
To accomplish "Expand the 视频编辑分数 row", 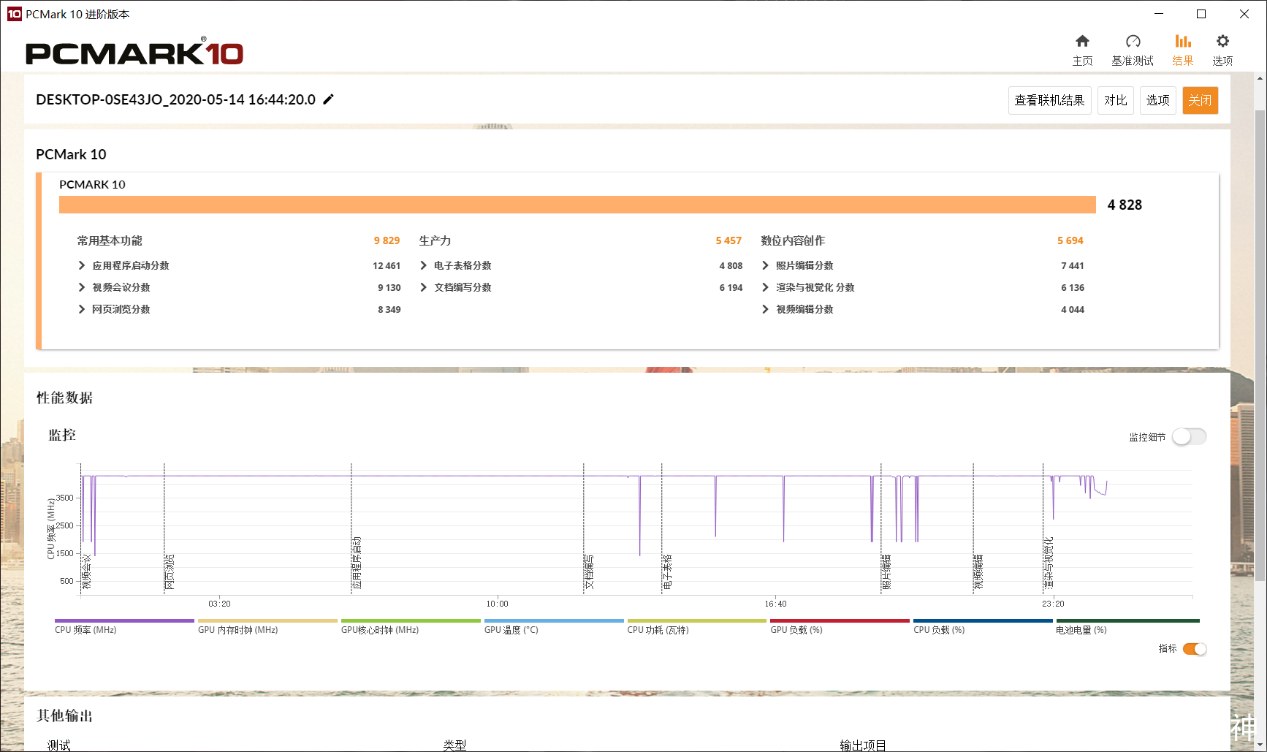I will [766, 310].
